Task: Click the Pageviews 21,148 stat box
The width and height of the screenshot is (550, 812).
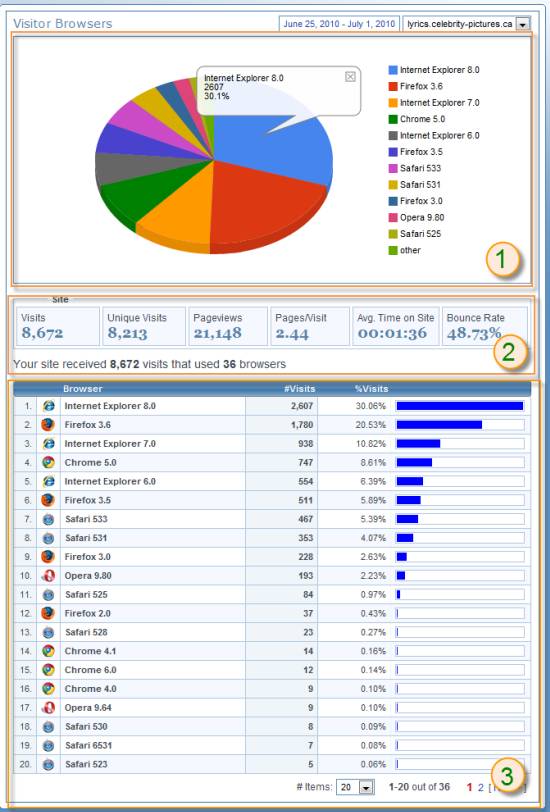Action: (x=228, y=326)
